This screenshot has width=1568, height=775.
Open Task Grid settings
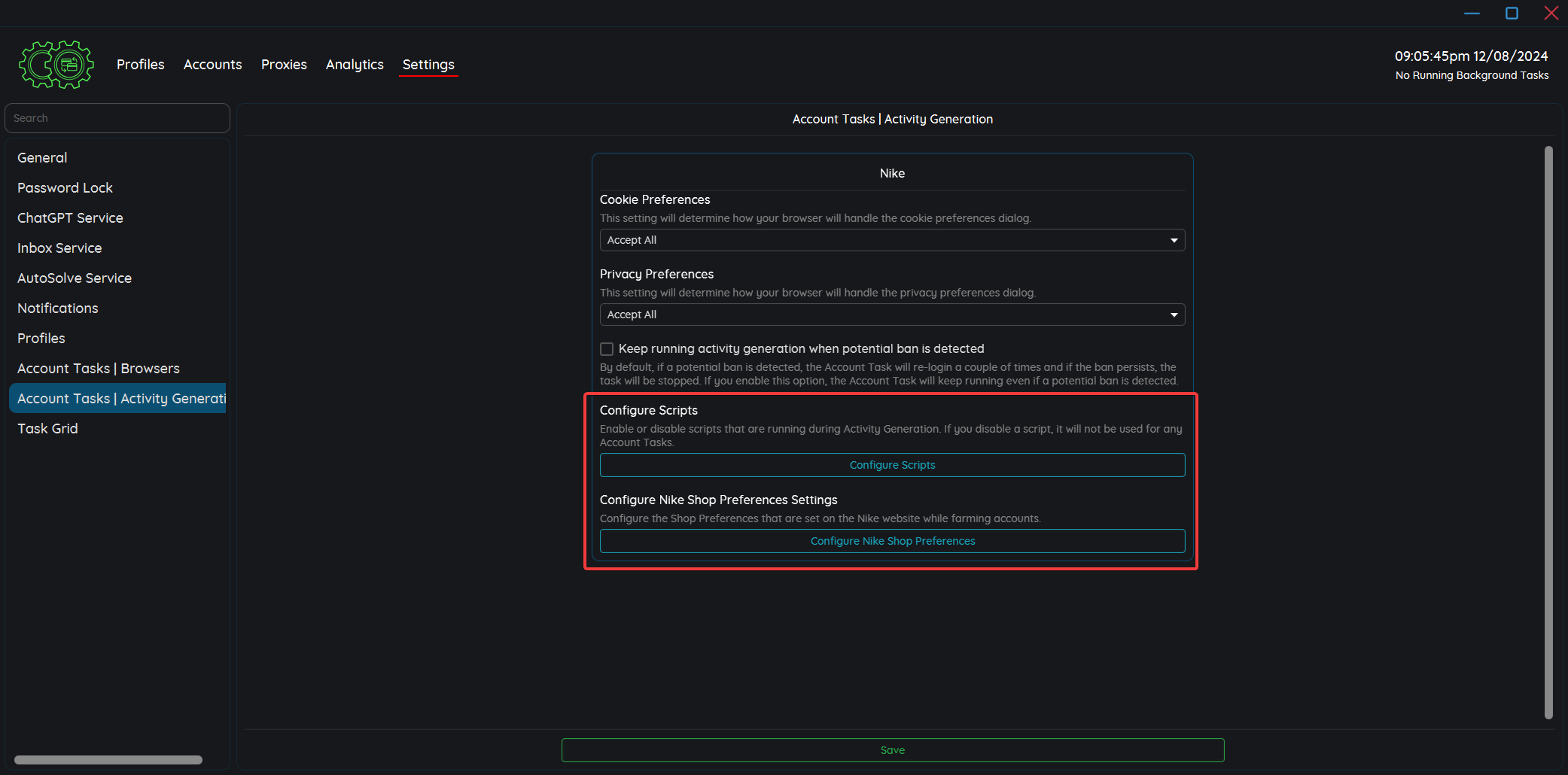click(x=47, y=429)
